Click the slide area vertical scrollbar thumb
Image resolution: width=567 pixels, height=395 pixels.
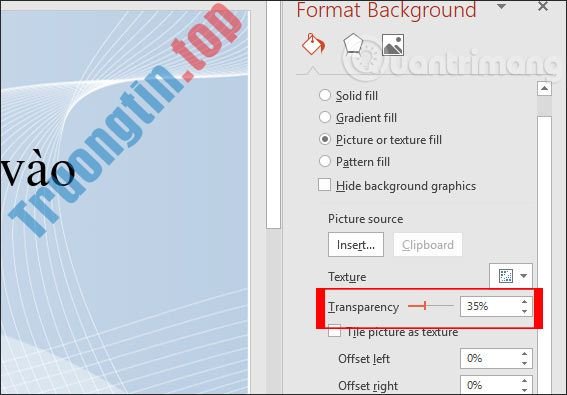(273, 114)
